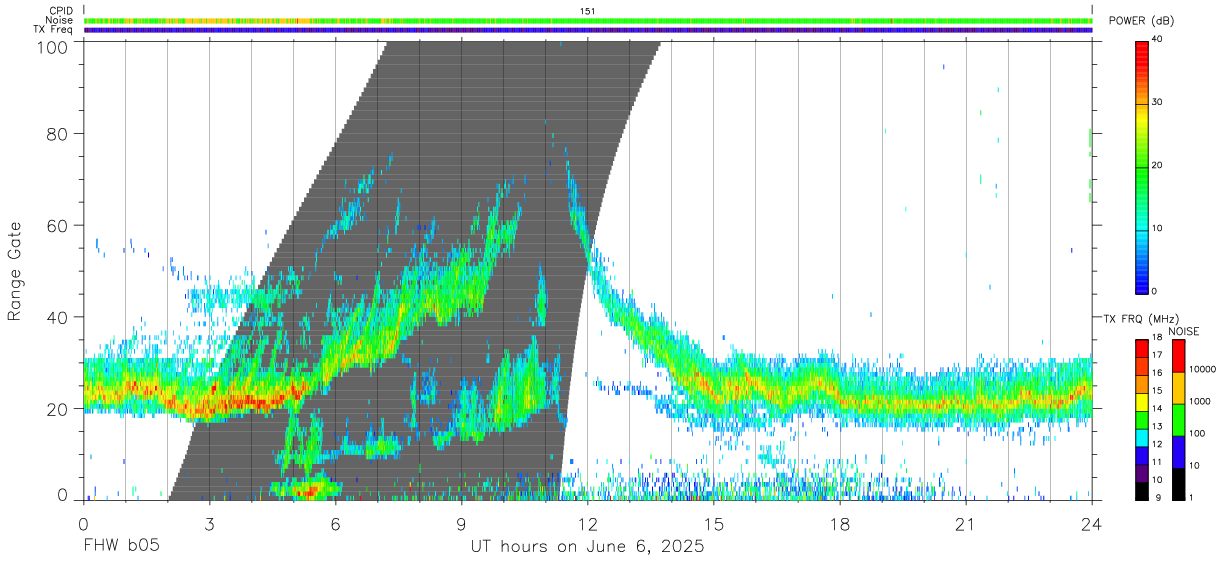The width and height of the screenshot is (1228, 567).
Task: Click the TX FRQ (MHz) legend title
Action: pyautogui.click(x=1141, y=319)
